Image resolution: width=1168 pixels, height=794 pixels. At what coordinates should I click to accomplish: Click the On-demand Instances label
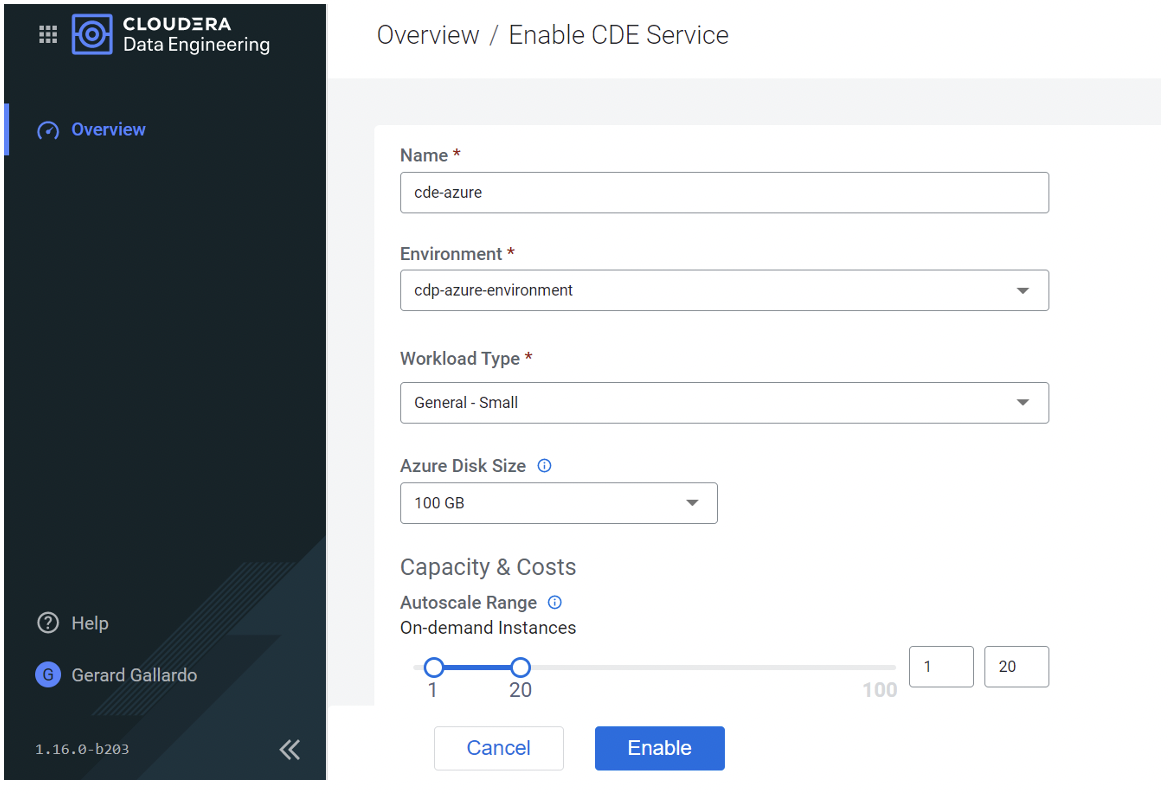(x=488, y=628)
